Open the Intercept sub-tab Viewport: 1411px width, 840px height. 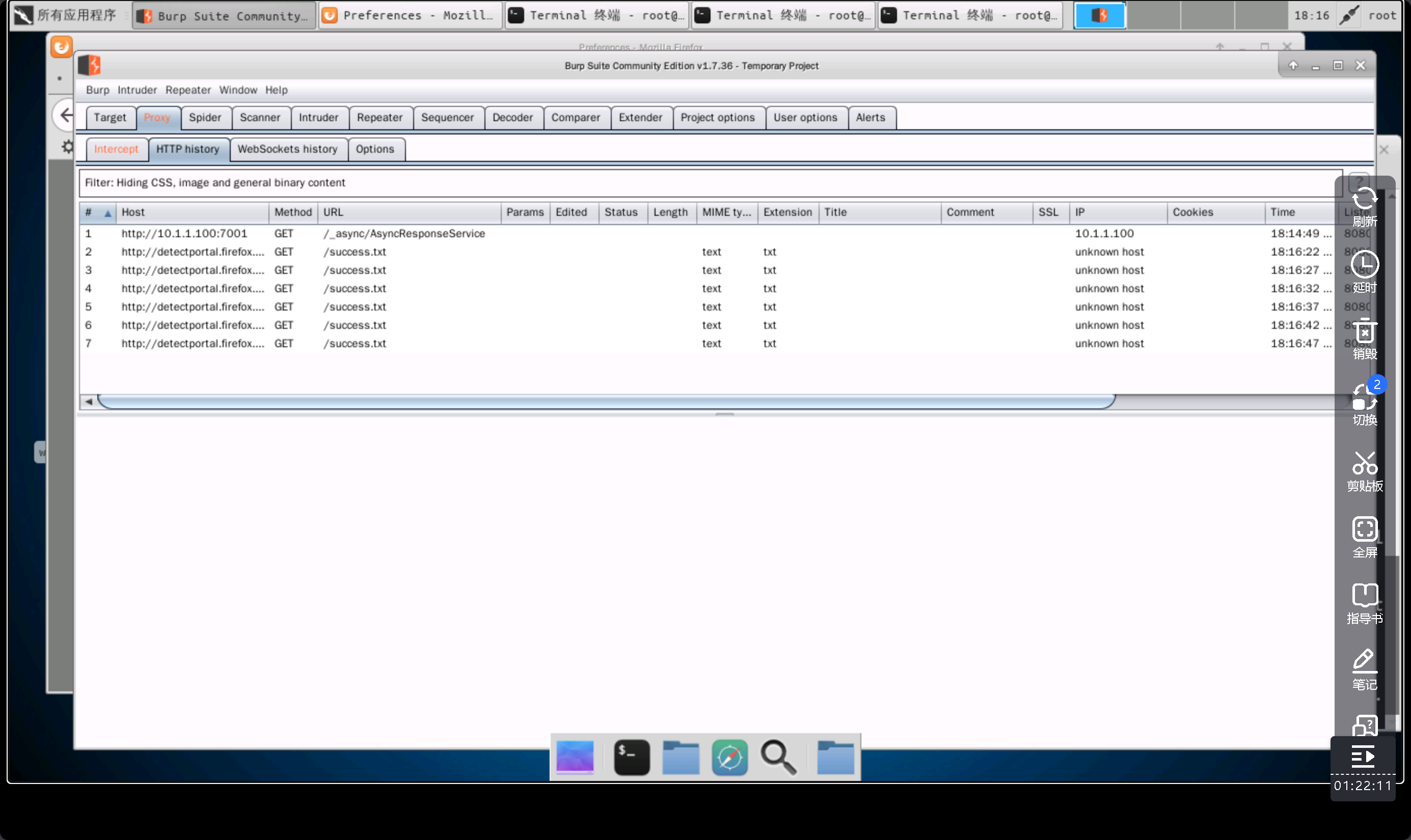point(116,150)
